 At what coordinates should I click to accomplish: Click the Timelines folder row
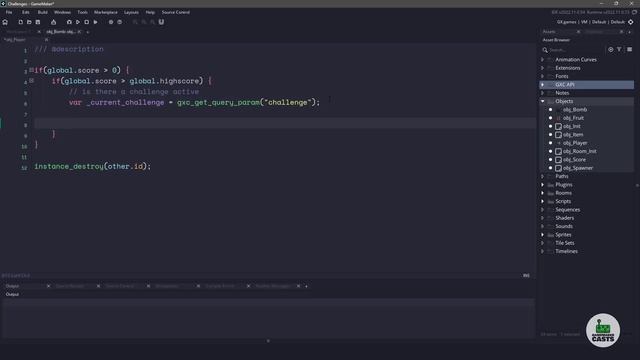click(x=587, y=251)
